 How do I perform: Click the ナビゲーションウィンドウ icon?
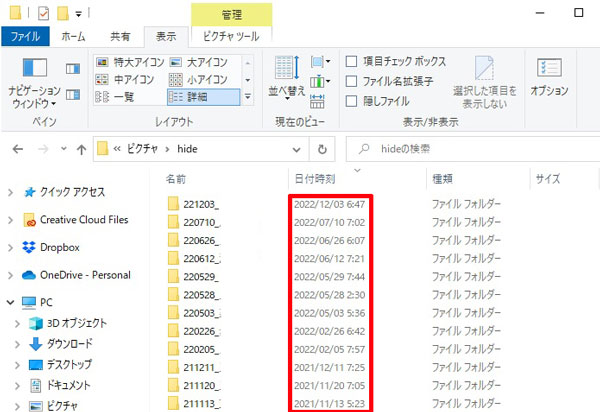click(x=35, y=72)
